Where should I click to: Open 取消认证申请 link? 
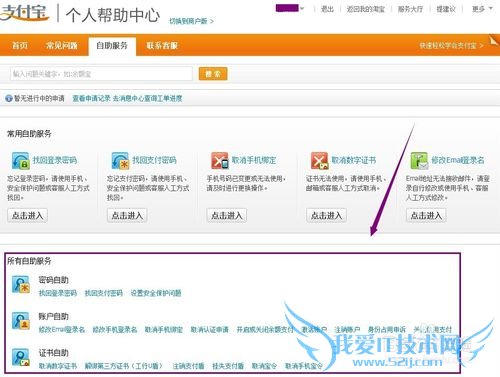(210, 330)
